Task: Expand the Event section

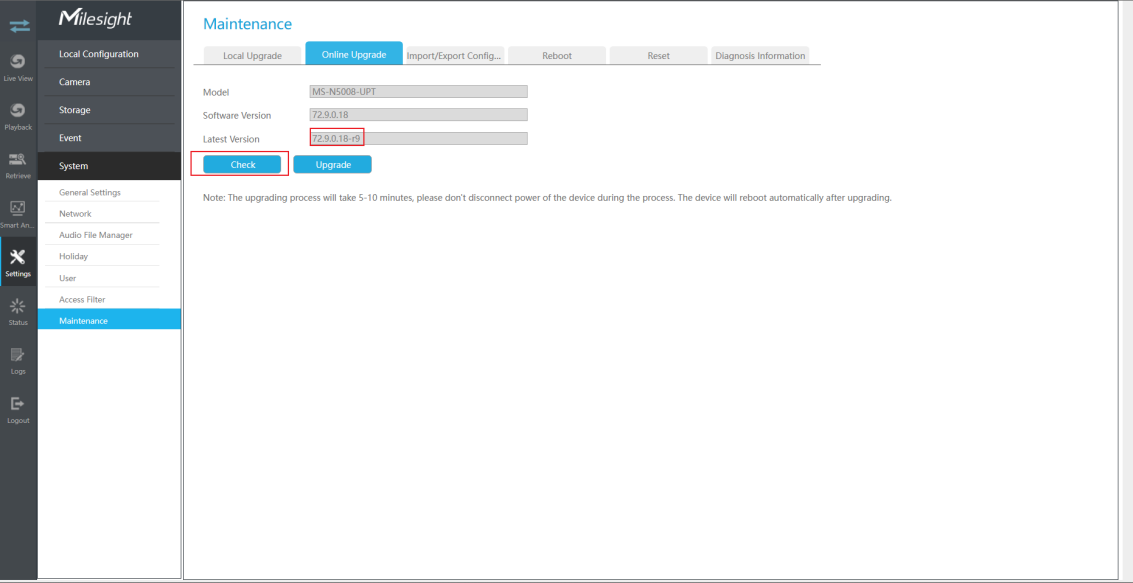Action: pos(109,138)
